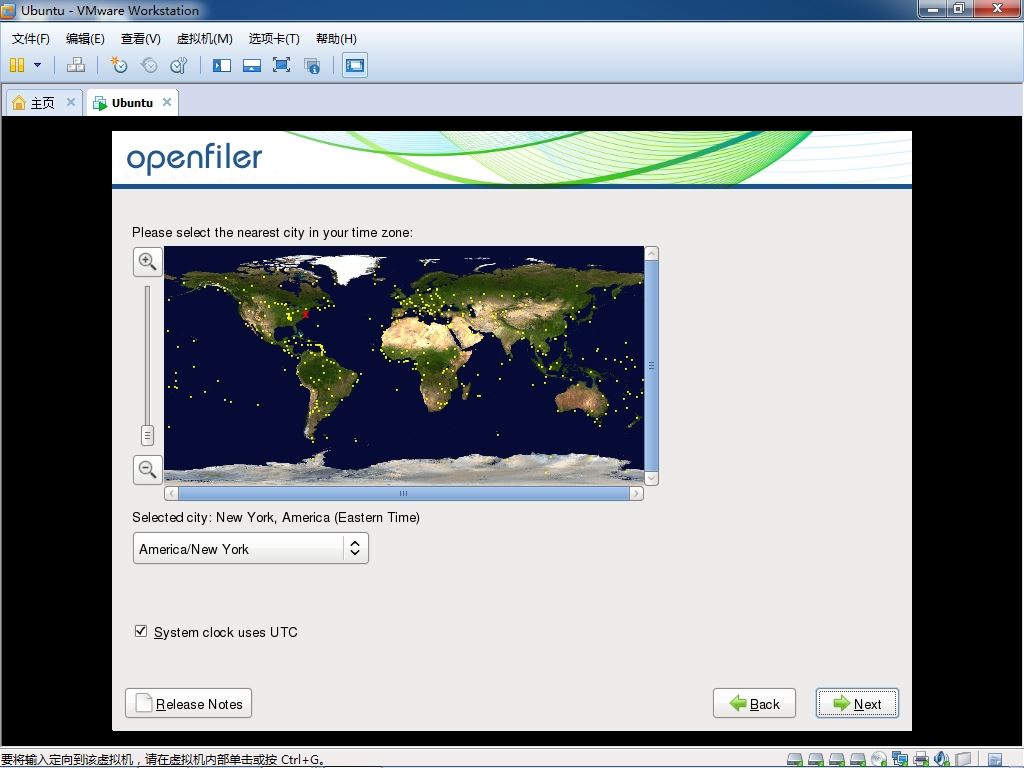The width and height of the screenshot is (1024, 768).
Task: Click the first hard disk status icon
Action: (x=795, y=759)
